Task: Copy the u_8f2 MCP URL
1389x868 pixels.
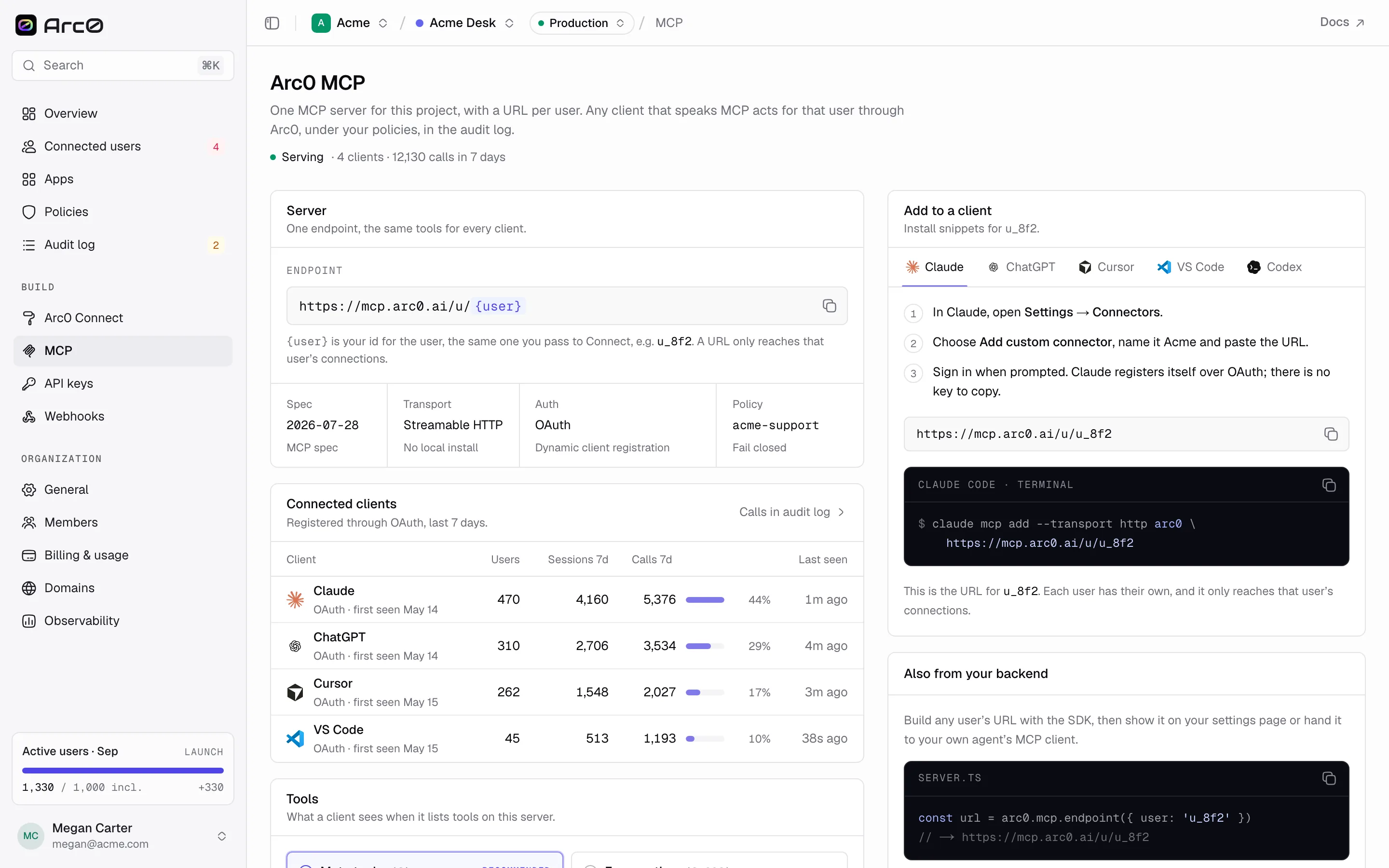Action: [x=1331, y=434]
